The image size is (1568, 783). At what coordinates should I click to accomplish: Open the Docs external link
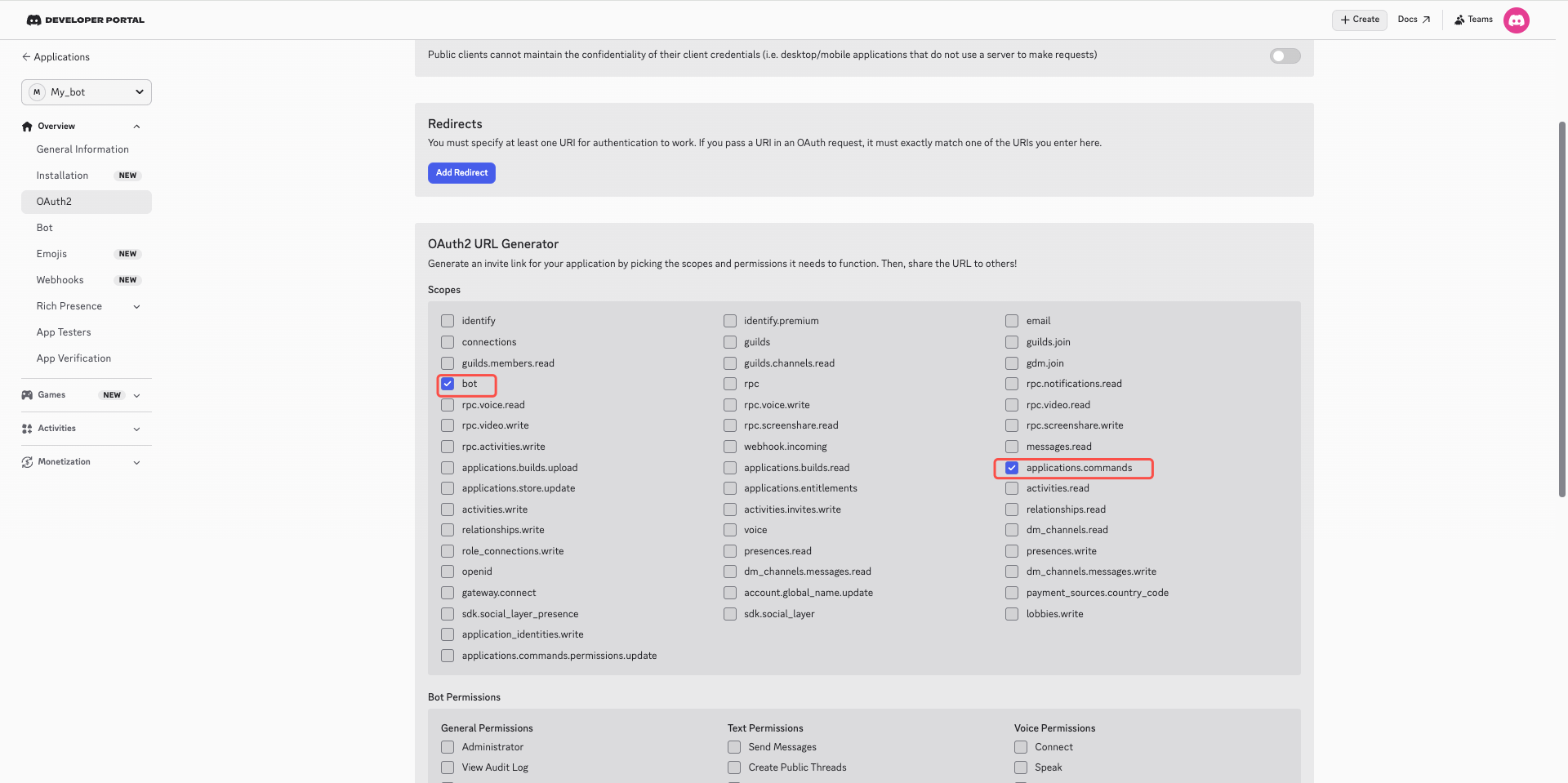click(1414, 20)
